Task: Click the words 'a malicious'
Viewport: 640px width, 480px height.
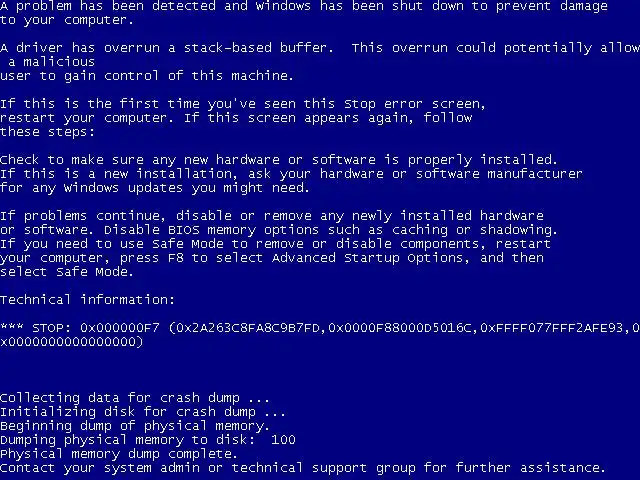Action: 51,62
